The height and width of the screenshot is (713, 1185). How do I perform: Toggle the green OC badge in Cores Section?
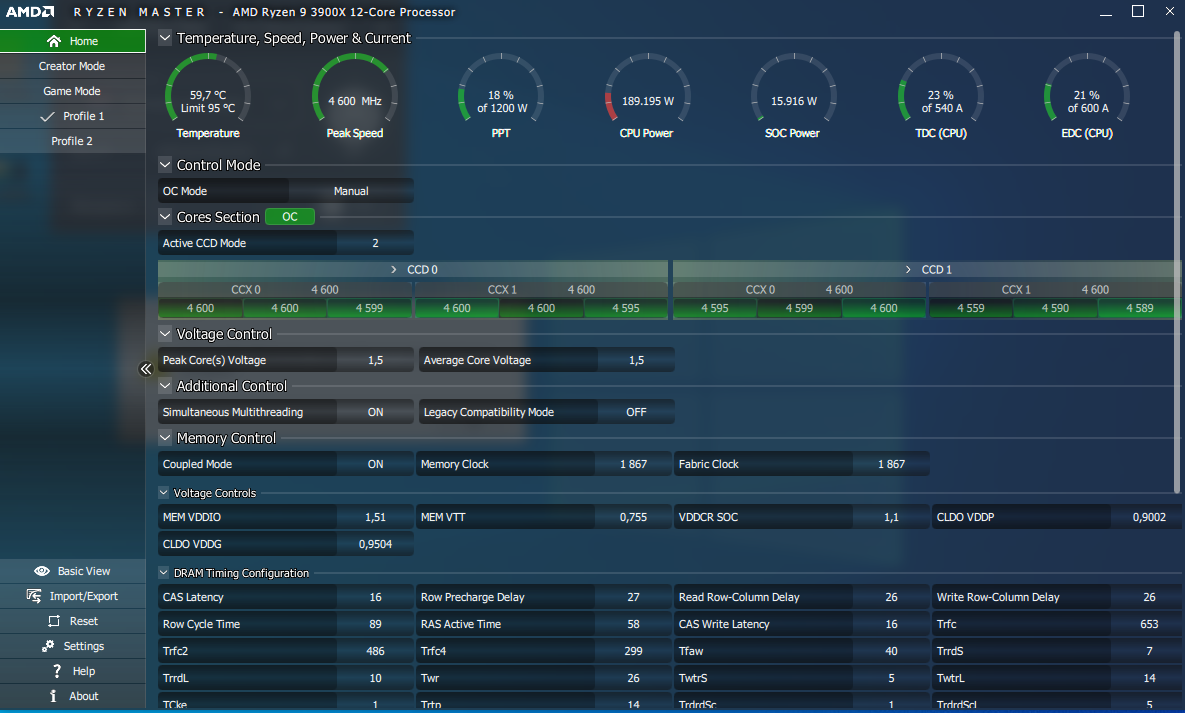(289, 217)
